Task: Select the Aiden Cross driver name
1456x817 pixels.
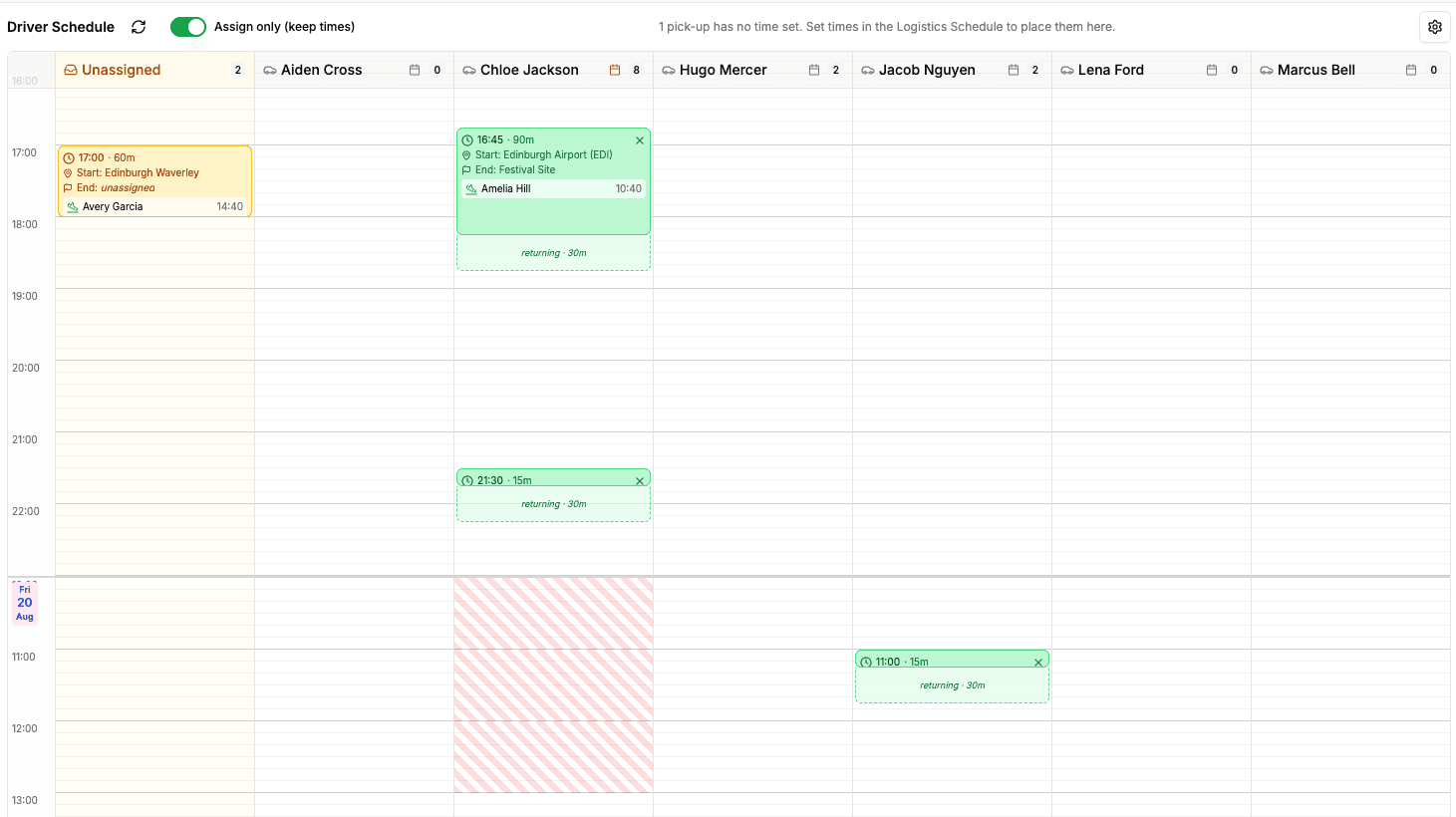Action: (x=321, y=70)
